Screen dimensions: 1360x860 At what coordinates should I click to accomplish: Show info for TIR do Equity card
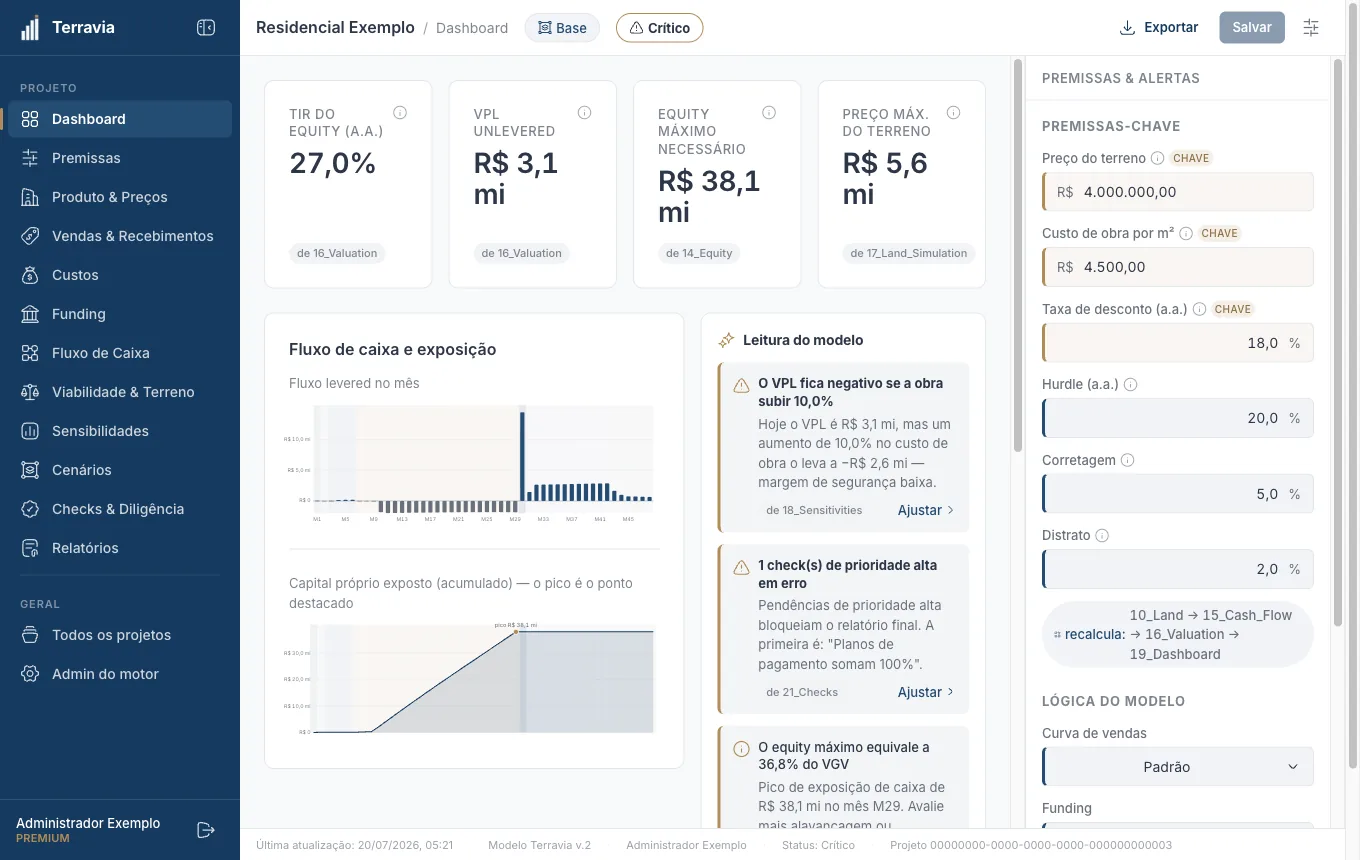pos(400,113)
